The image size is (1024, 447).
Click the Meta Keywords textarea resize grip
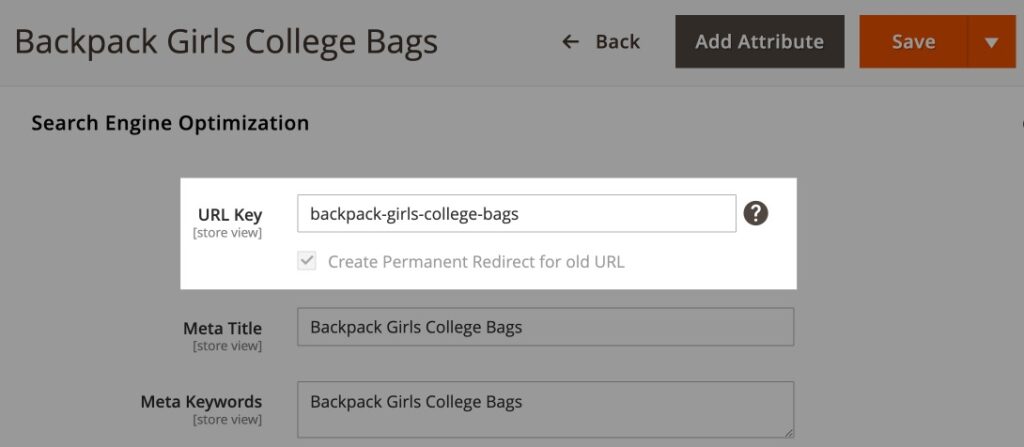789,433
